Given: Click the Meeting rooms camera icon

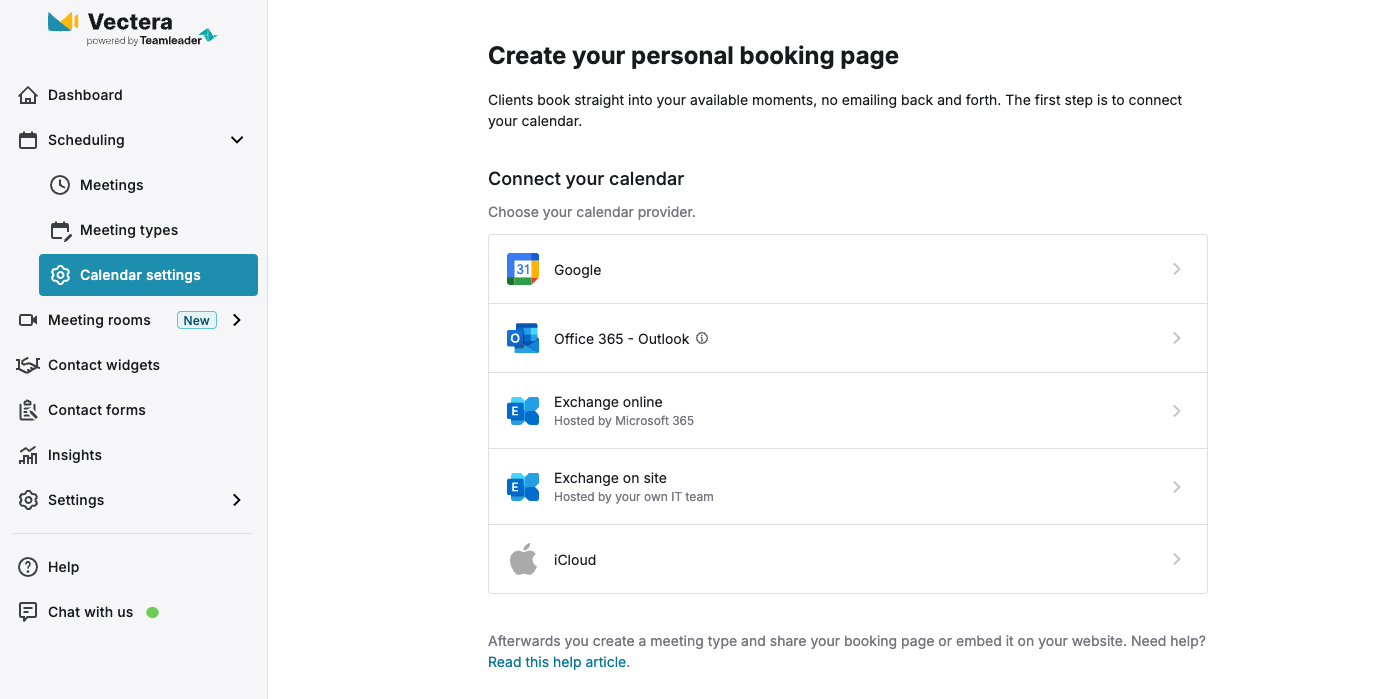Looking at the screenshot, I should click(28, 320).
